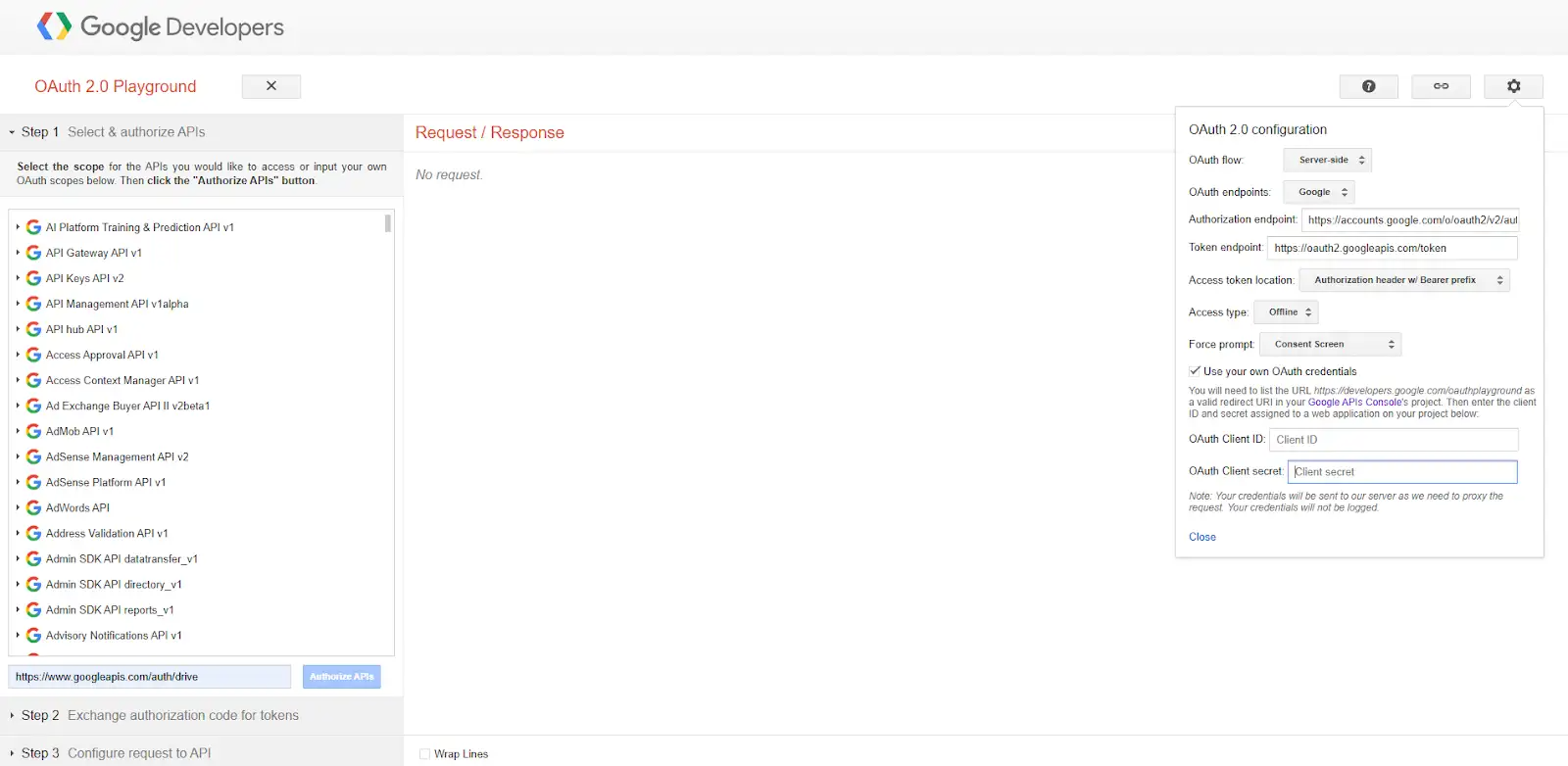Click Google icon for Access Context Manager API
Viewport: 1568px width, 766px height.
(33, 380)
